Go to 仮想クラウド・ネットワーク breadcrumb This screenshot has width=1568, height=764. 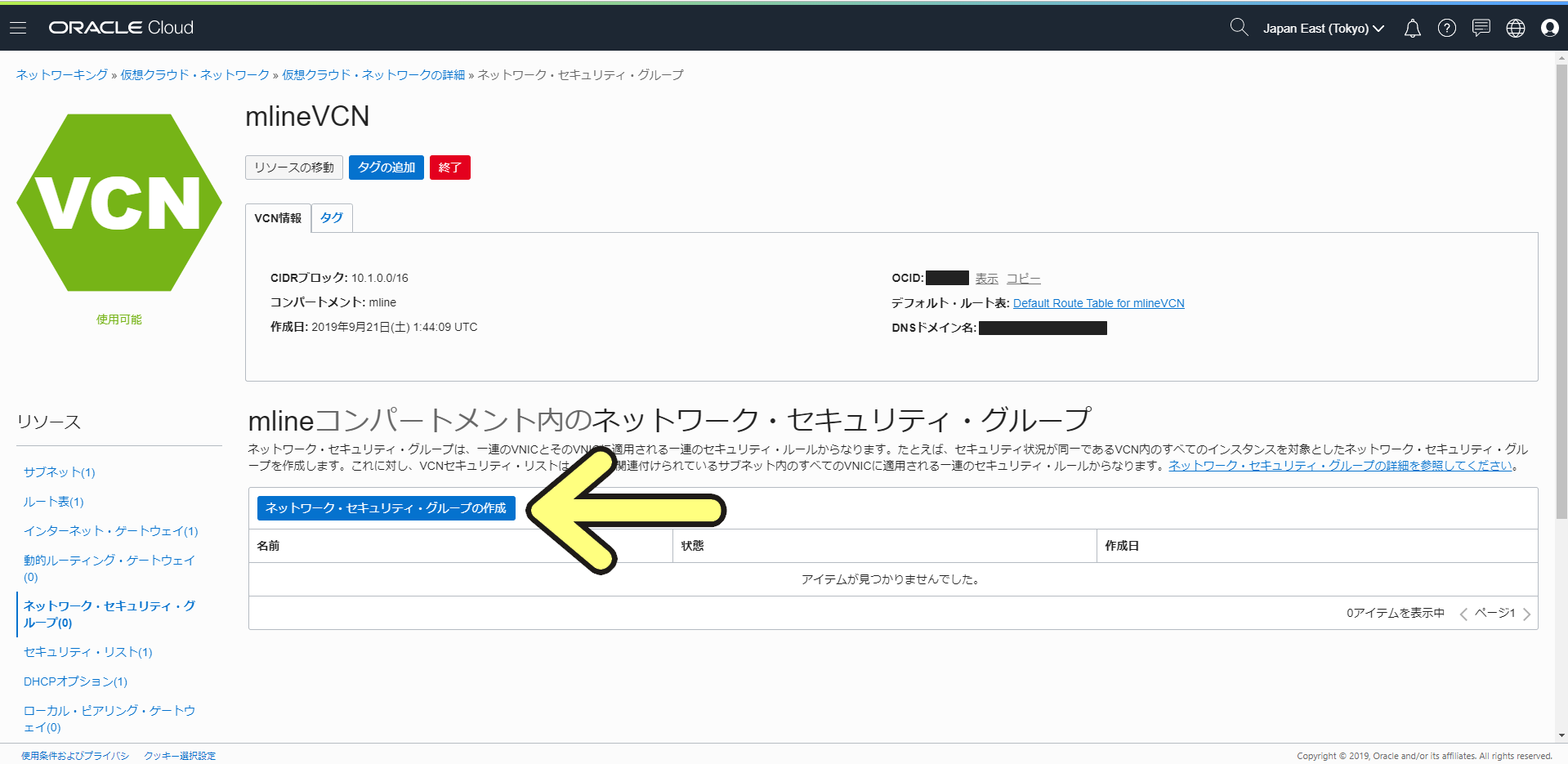coord(195,74)
